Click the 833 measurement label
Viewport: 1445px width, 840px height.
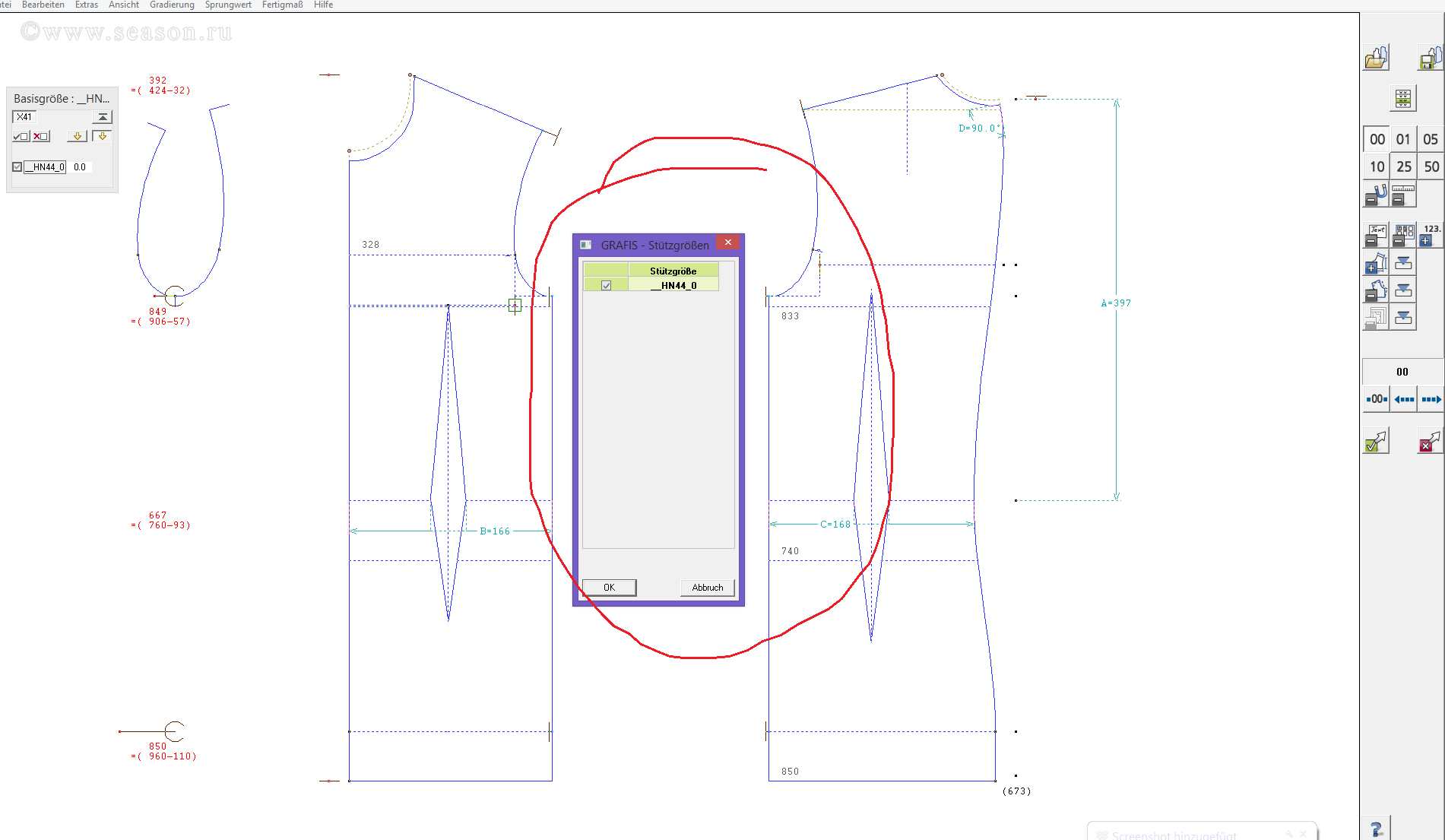click(x=790, y=316)
